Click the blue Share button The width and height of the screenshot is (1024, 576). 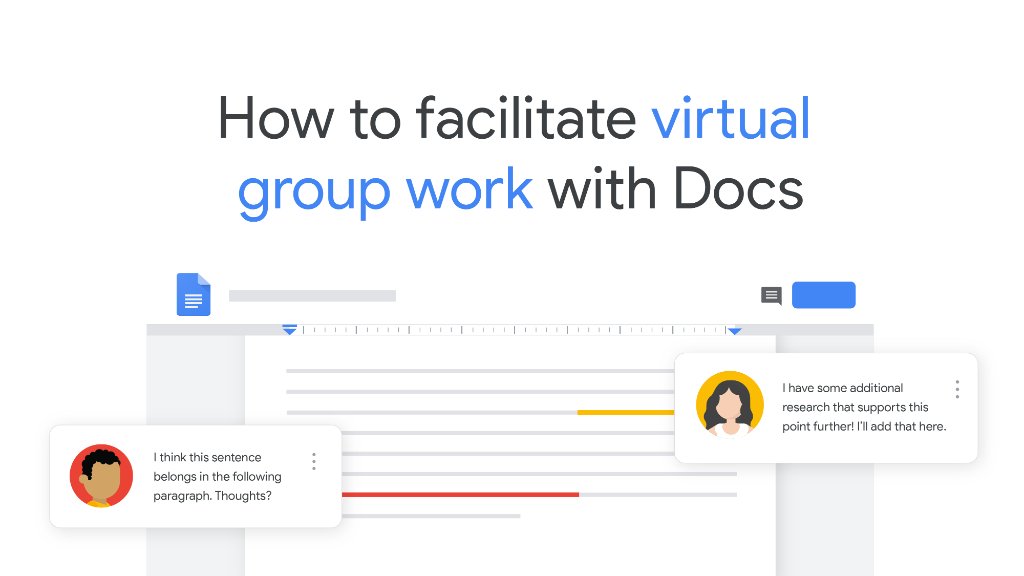click(824, 295)
